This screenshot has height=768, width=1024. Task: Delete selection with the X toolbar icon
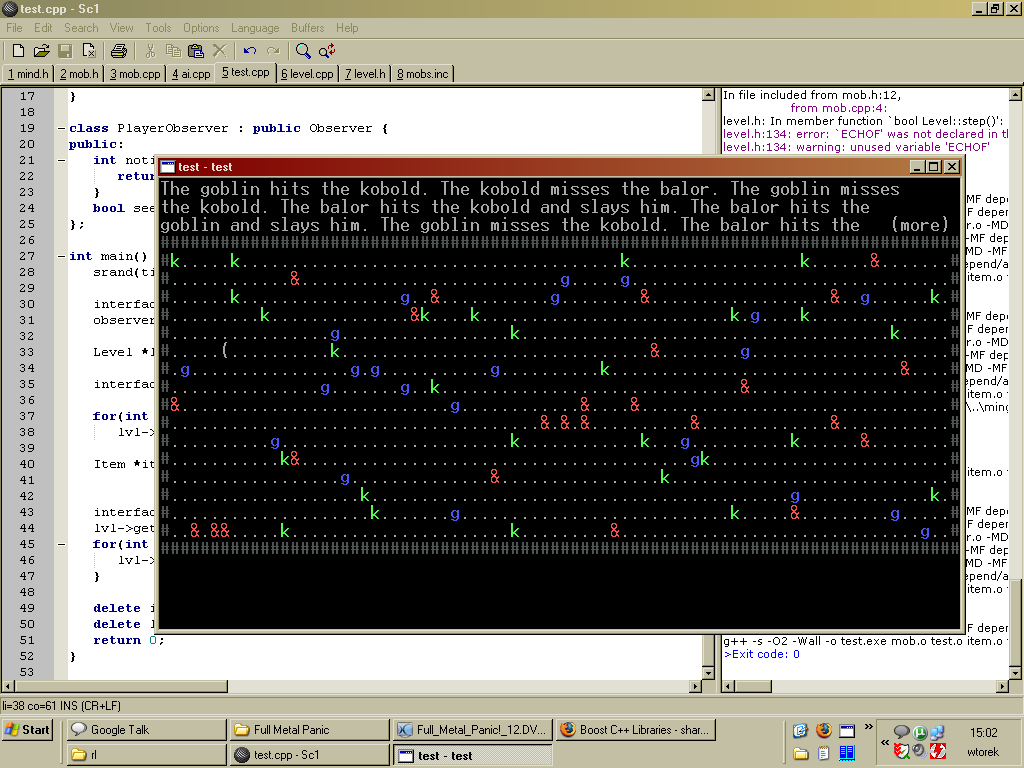tap(220, 50)
